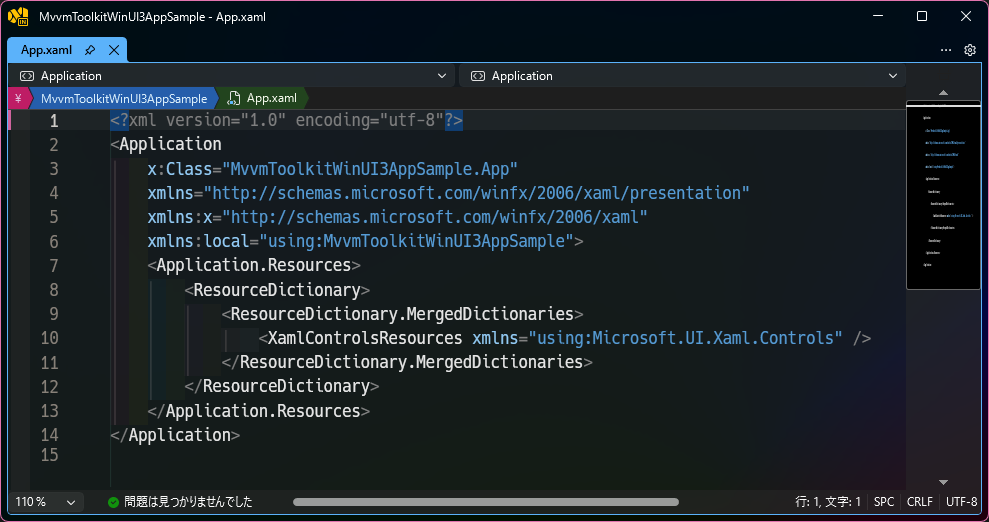
Task: Click opening <Application.Resources> tag
Action: [254, 265]
